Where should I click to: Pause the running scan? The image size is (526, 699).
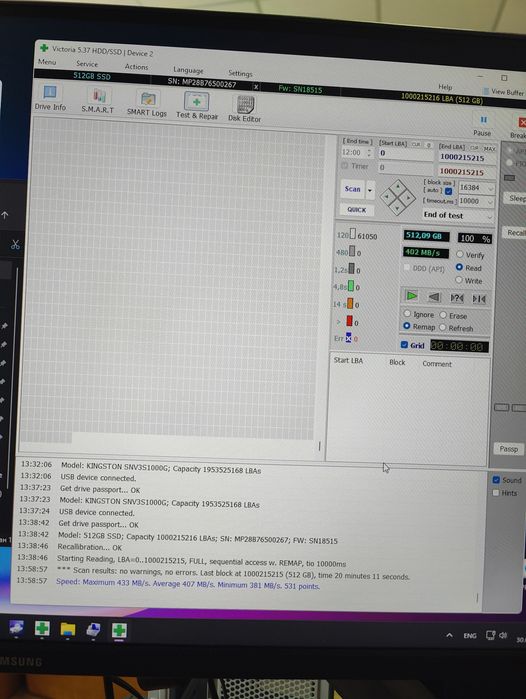pos(482,125)
